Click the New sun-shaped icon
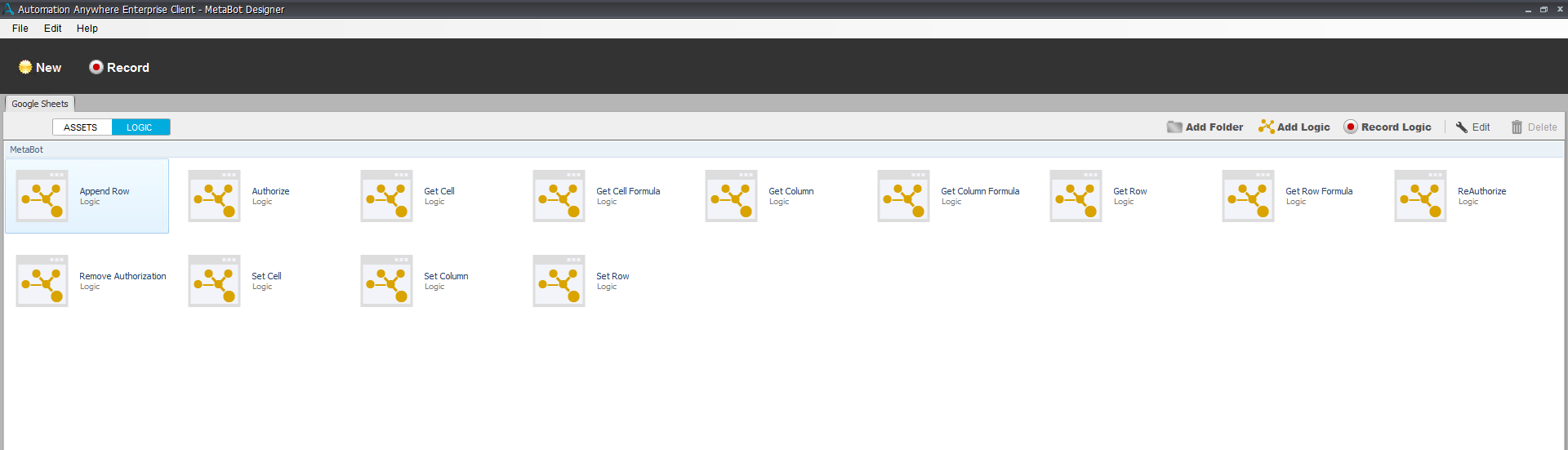This screenshot has height=450, width=1568. point(25,67)
